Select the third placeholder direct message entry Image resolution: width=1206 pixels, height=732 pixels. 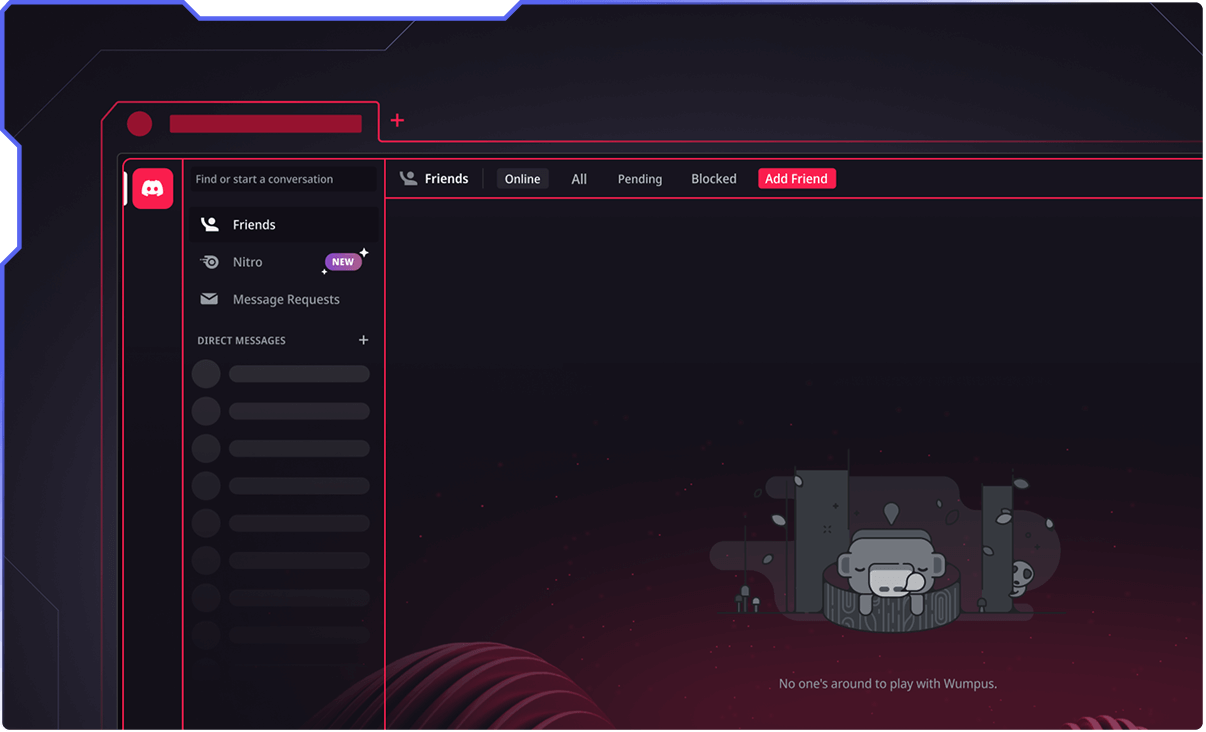pyautogui.click(x=282, y=449)
